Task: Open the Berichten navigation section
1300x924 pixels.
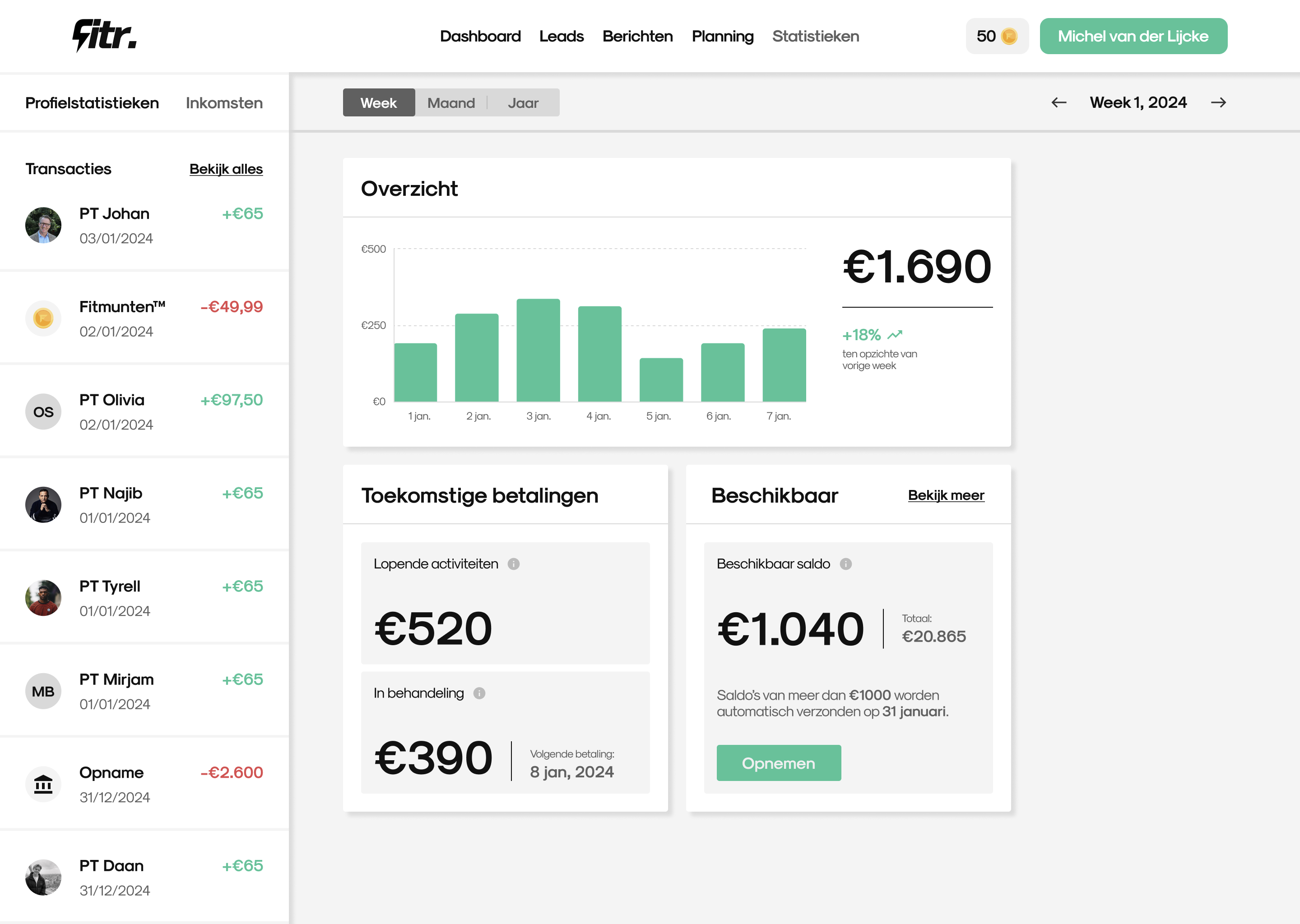Action: tap(637, 36)
